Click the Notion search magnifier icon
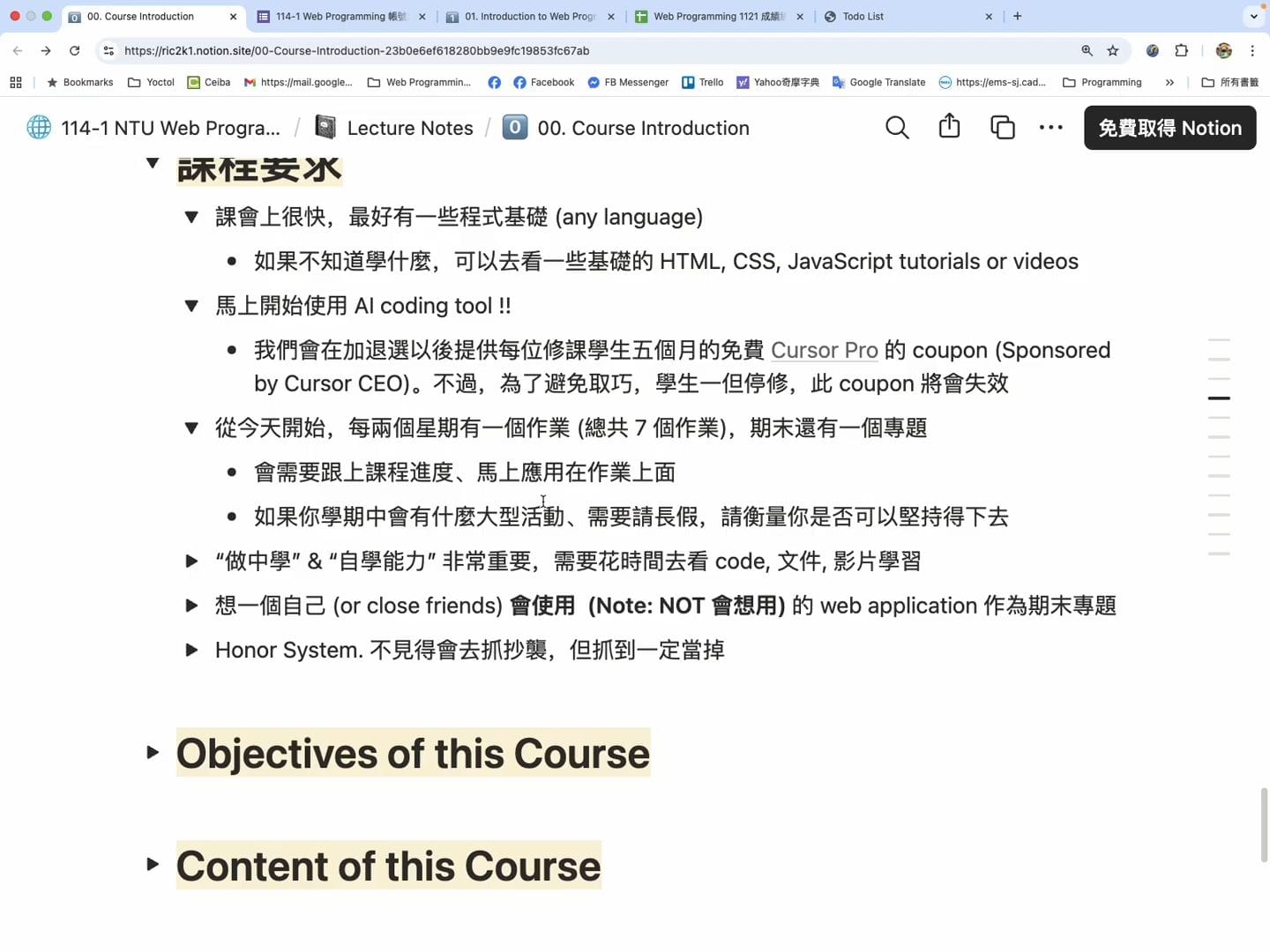 pyautogui.click(x=897, y=128)
